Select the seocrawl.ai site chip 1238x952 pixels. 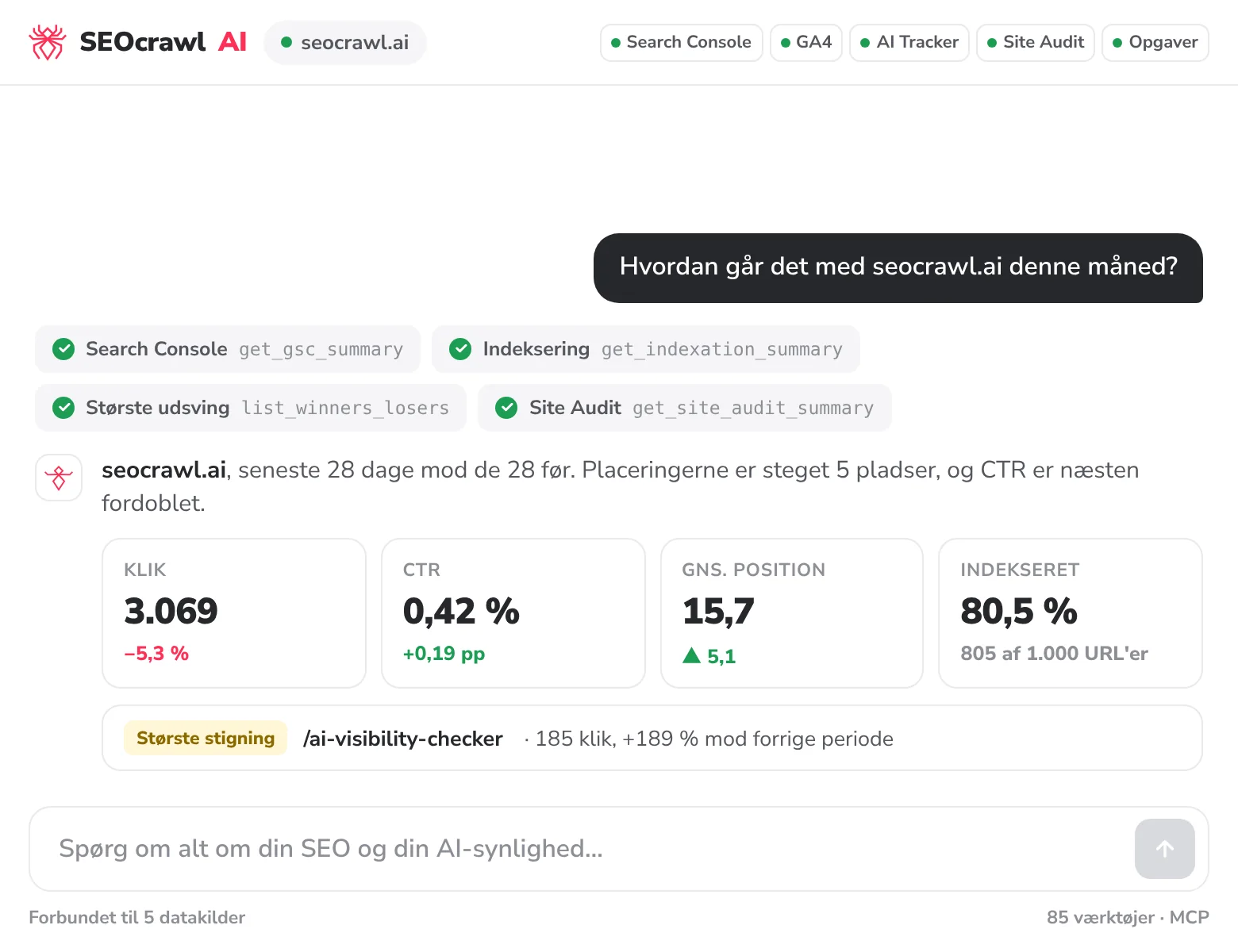click(x=345, y=42)
